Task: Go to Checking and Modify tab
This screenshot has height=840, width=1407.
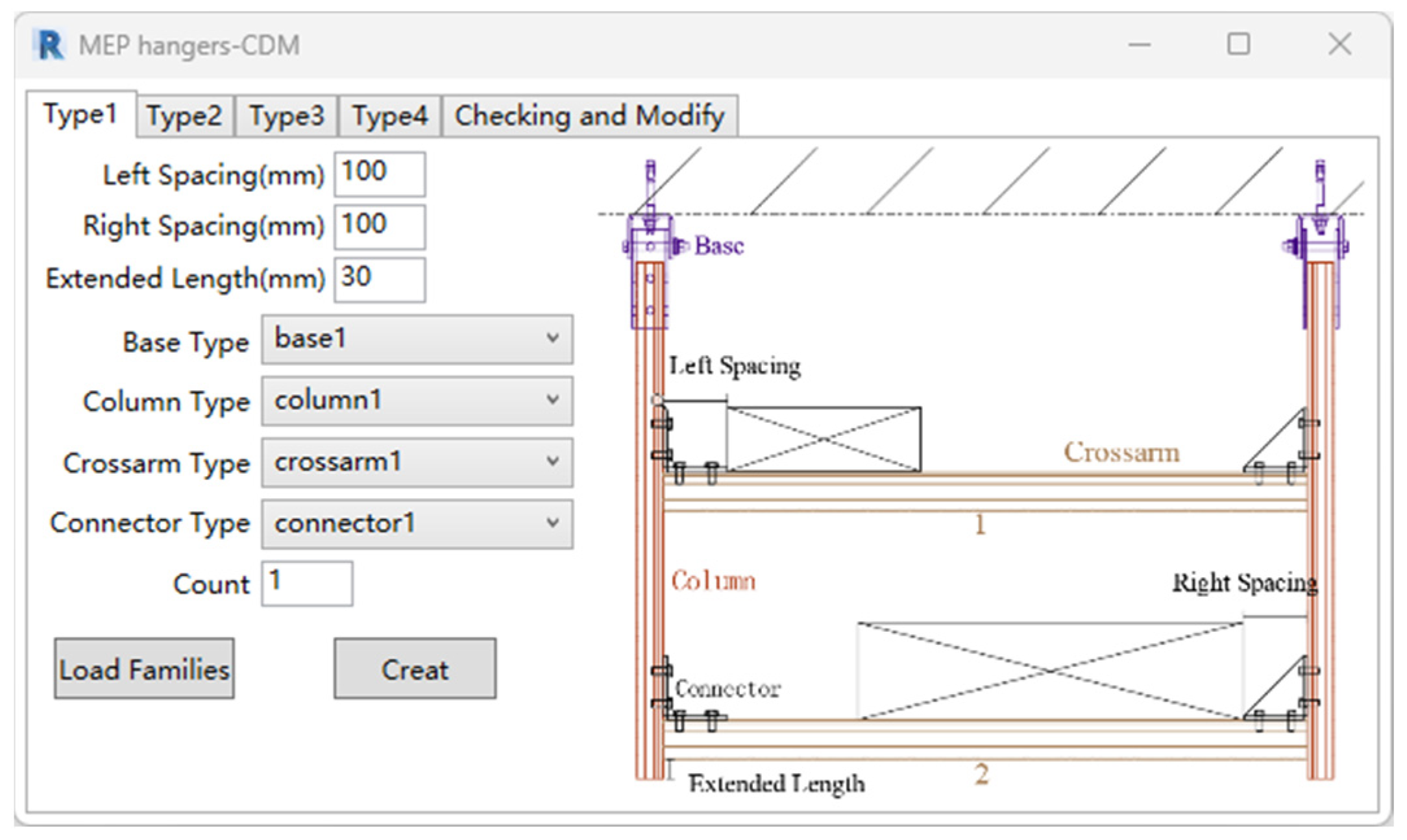Action: pos(589,116)
